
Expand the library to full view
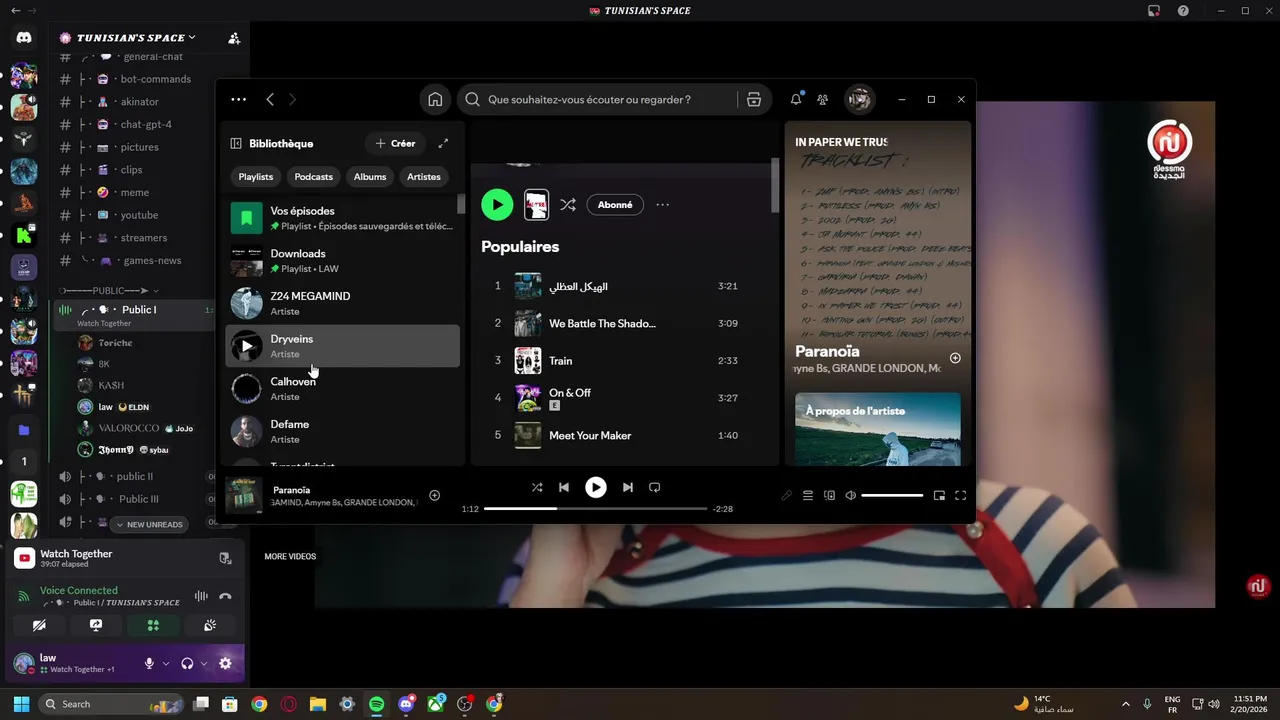(x=443, y=143)
